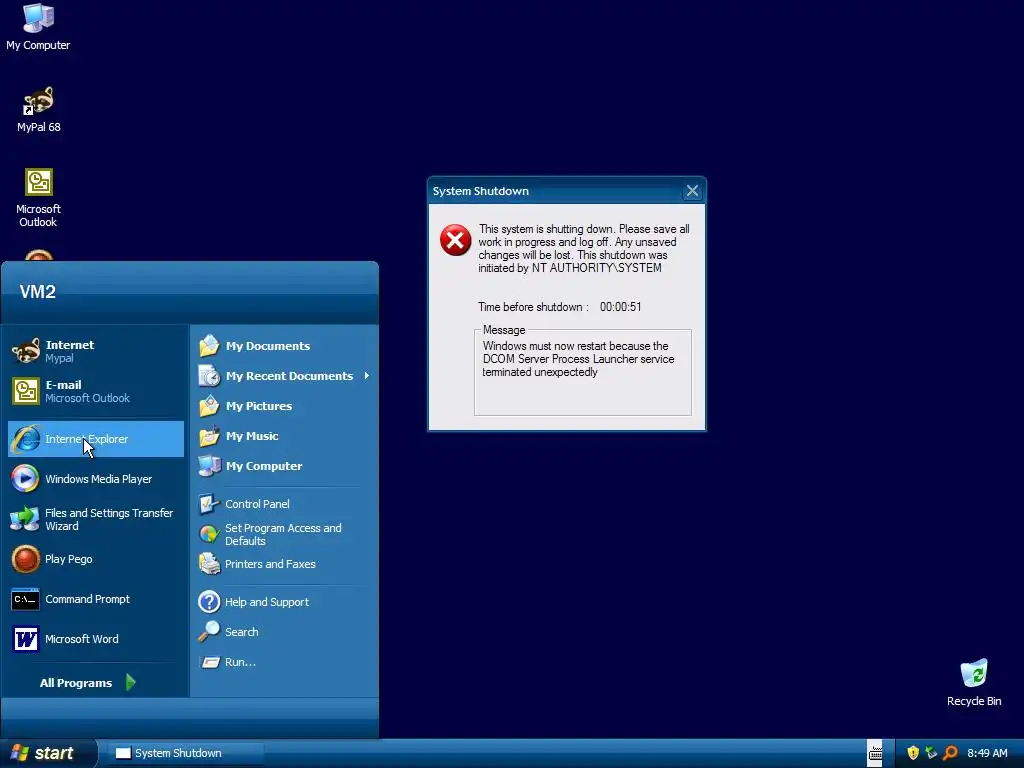The width and height of the screenshot is (1024, 768).
Task: Open My Computer from the Start menu
Action: click(284, 466)
